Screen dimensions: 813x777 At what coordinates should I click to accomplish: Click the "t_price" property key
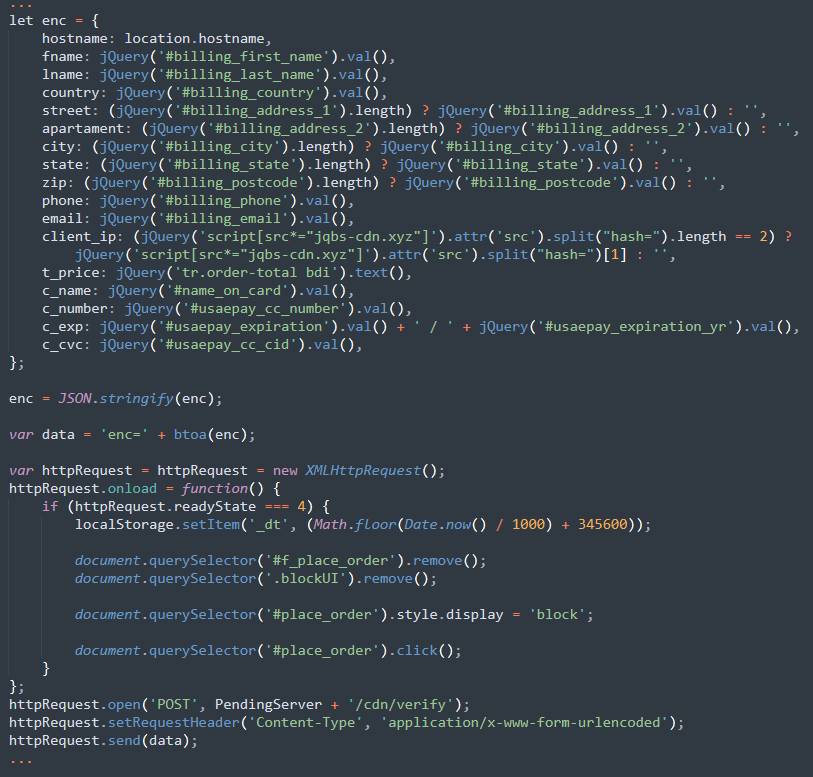tap(71, 273)
